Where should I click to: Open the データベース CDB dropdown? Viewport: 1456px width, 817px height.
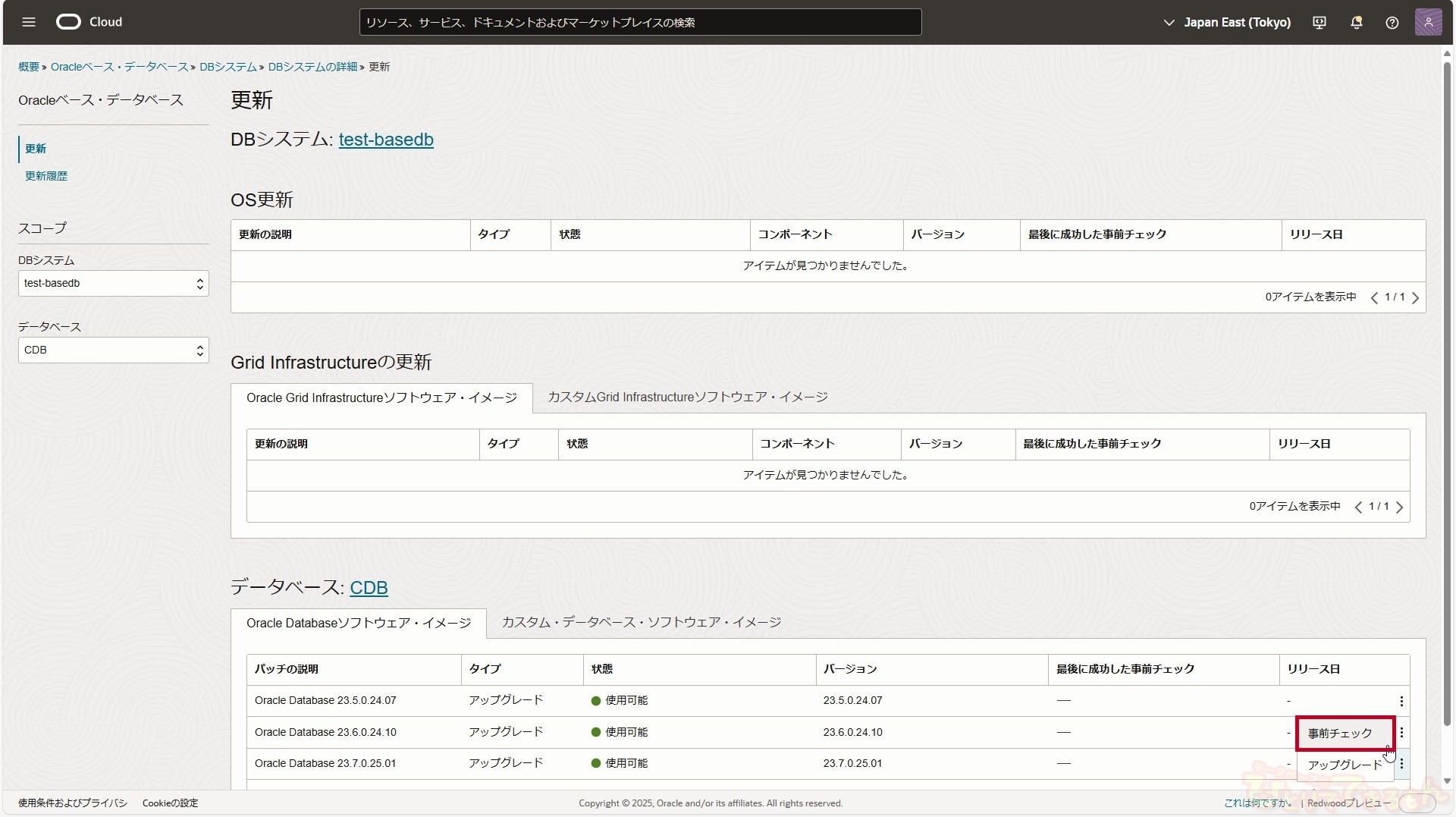pos(113,350)
